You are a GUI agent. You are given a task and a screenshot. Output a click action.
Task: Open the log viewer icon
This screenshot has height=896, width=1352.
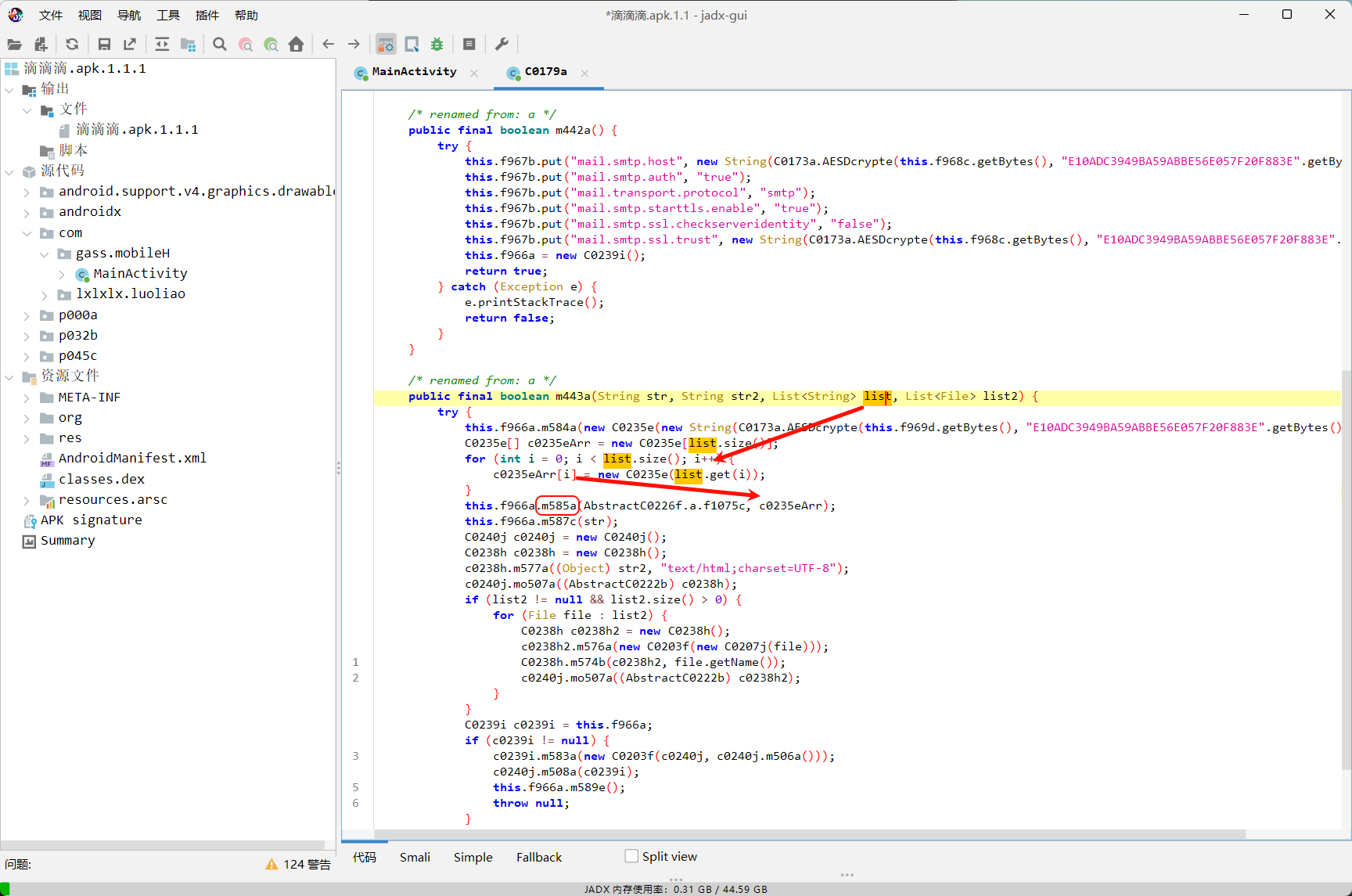click(x=469, y=45)
